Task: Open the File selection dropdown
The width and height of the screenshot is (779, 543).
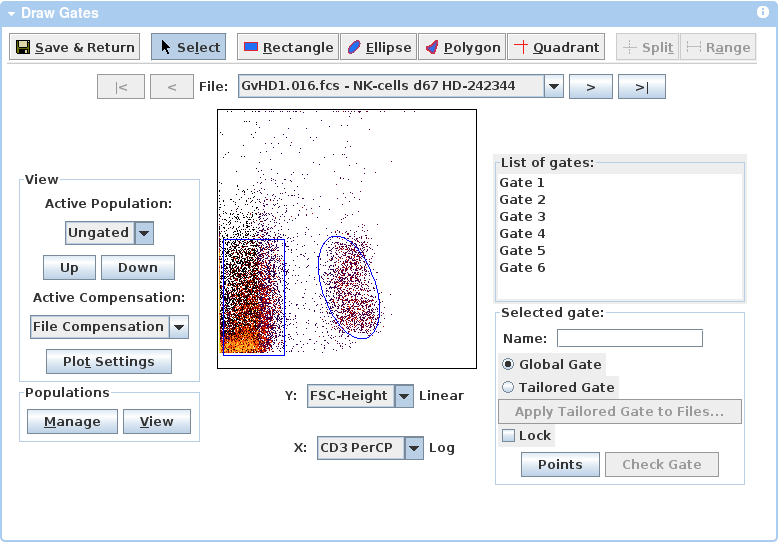Action: [x=554, y=87]
